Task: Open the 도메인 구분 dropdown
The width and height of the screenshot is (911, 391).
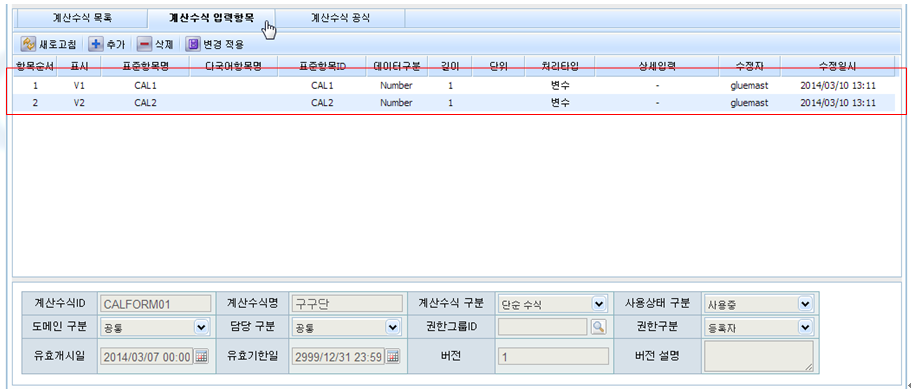Action: tap(202, 327)
